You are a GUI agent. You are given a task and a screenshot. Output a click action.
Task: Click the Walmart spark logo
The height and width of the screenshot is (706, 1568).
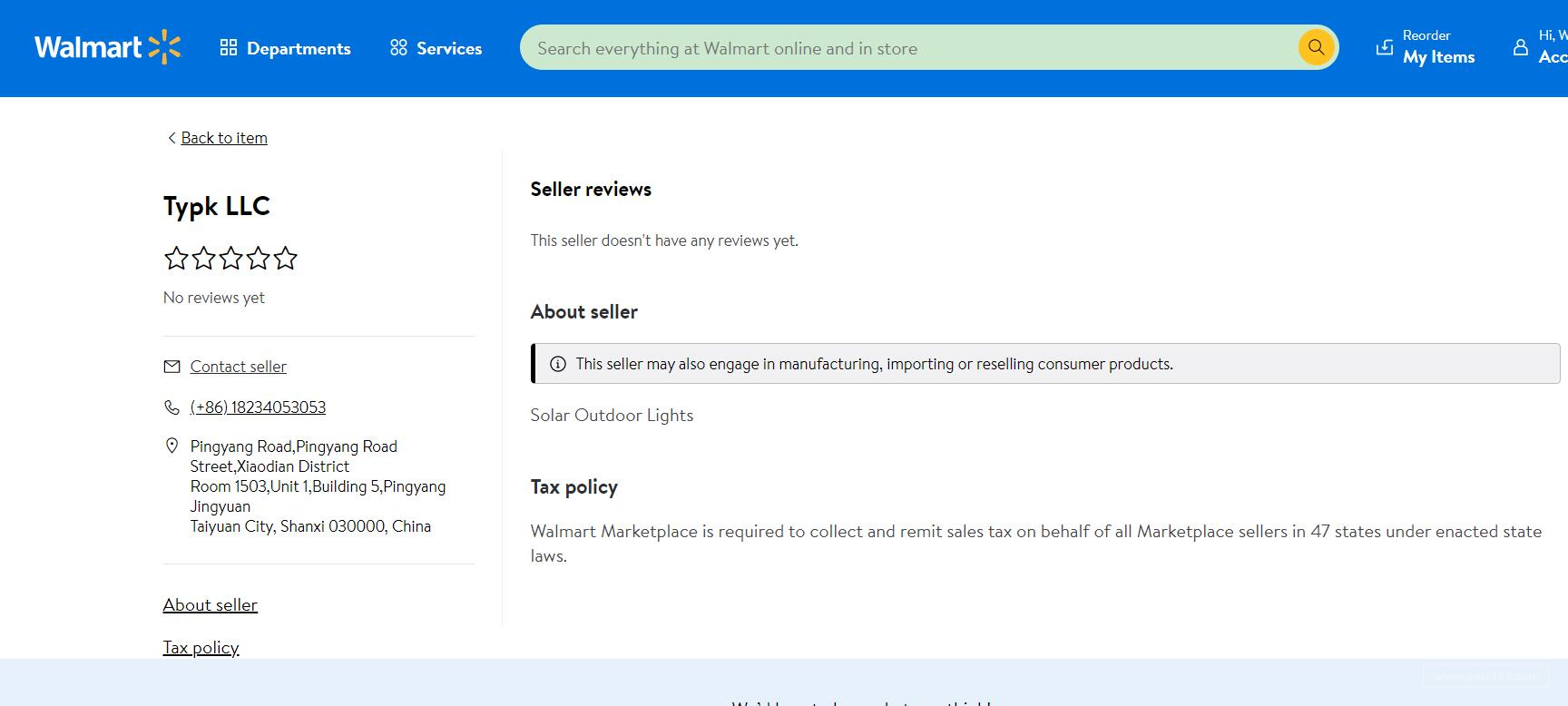point(164,47)
